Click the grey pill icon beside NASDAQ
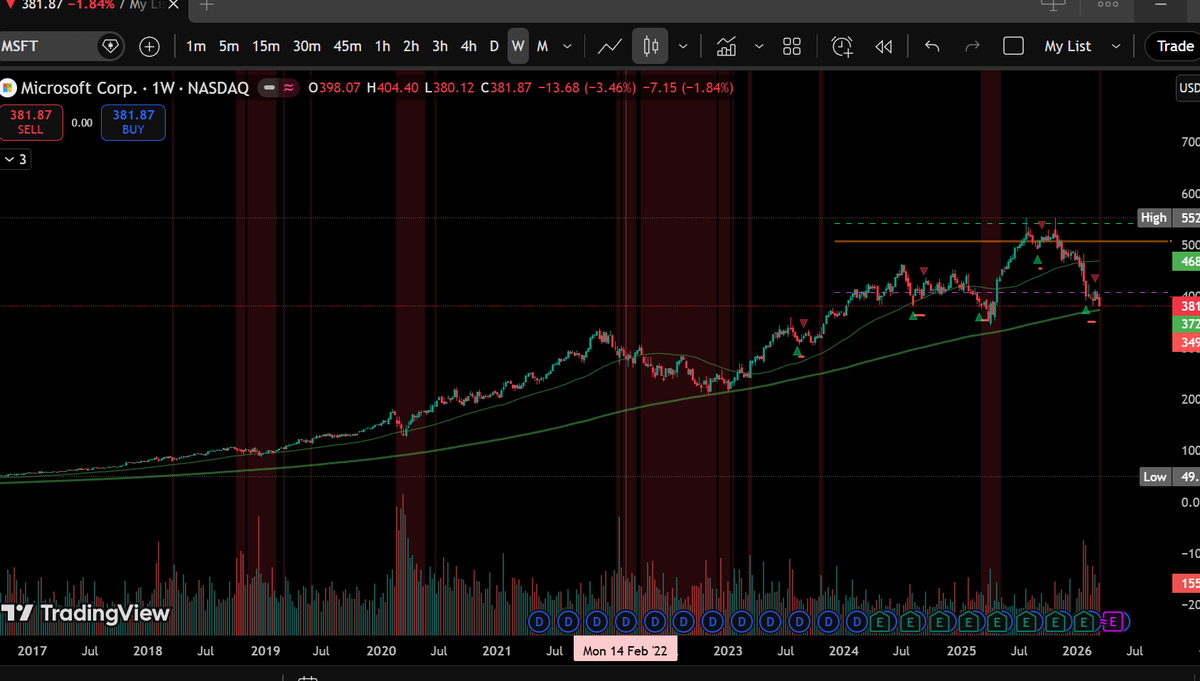 266,88
